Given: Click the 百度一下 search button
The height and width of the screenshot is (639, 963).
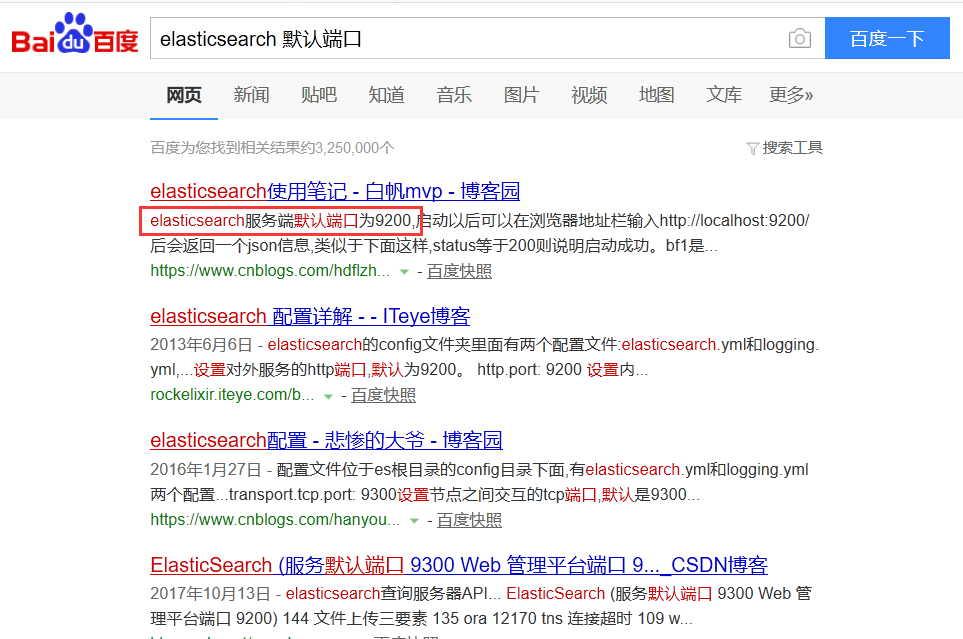Looking at the screenshot, I should pos(887,38).
